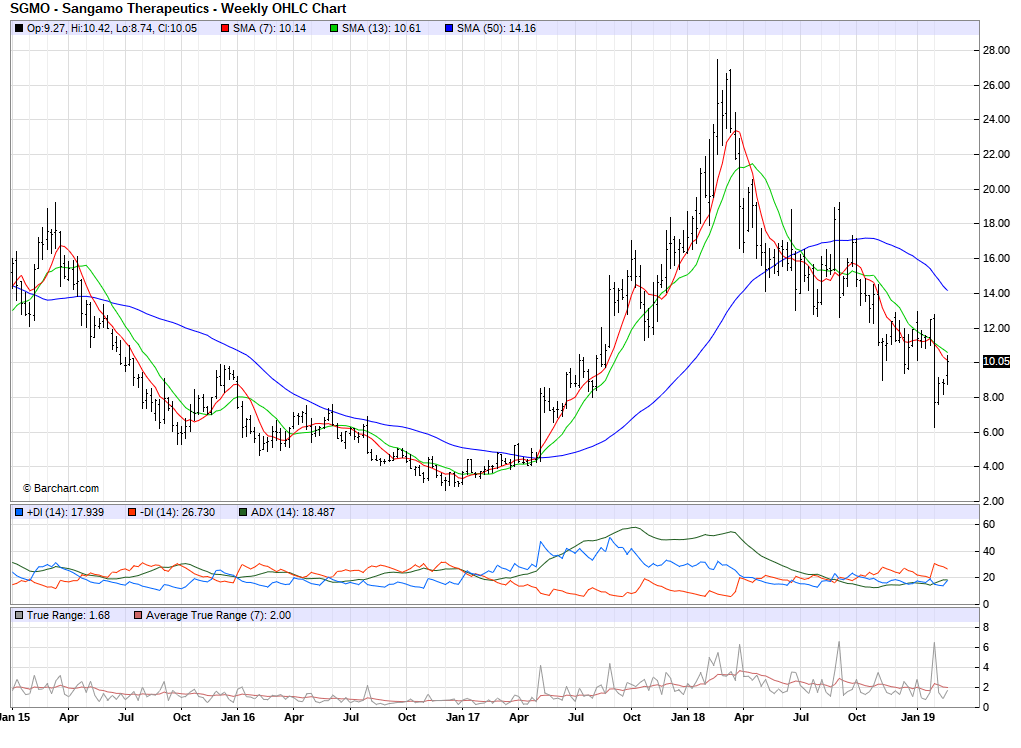Image resolution: width=1021 pixels, height=748 pixels.
Task: Click the 22.00 price axis label
Action: coord(996,154)
